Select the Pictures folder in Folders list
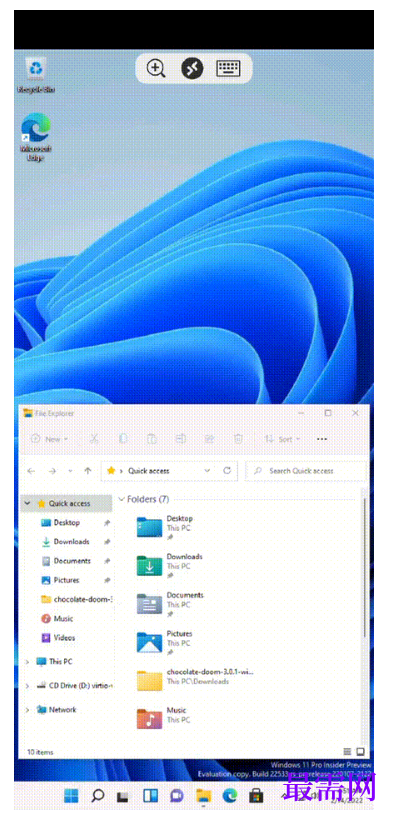 tap(164, 643)
